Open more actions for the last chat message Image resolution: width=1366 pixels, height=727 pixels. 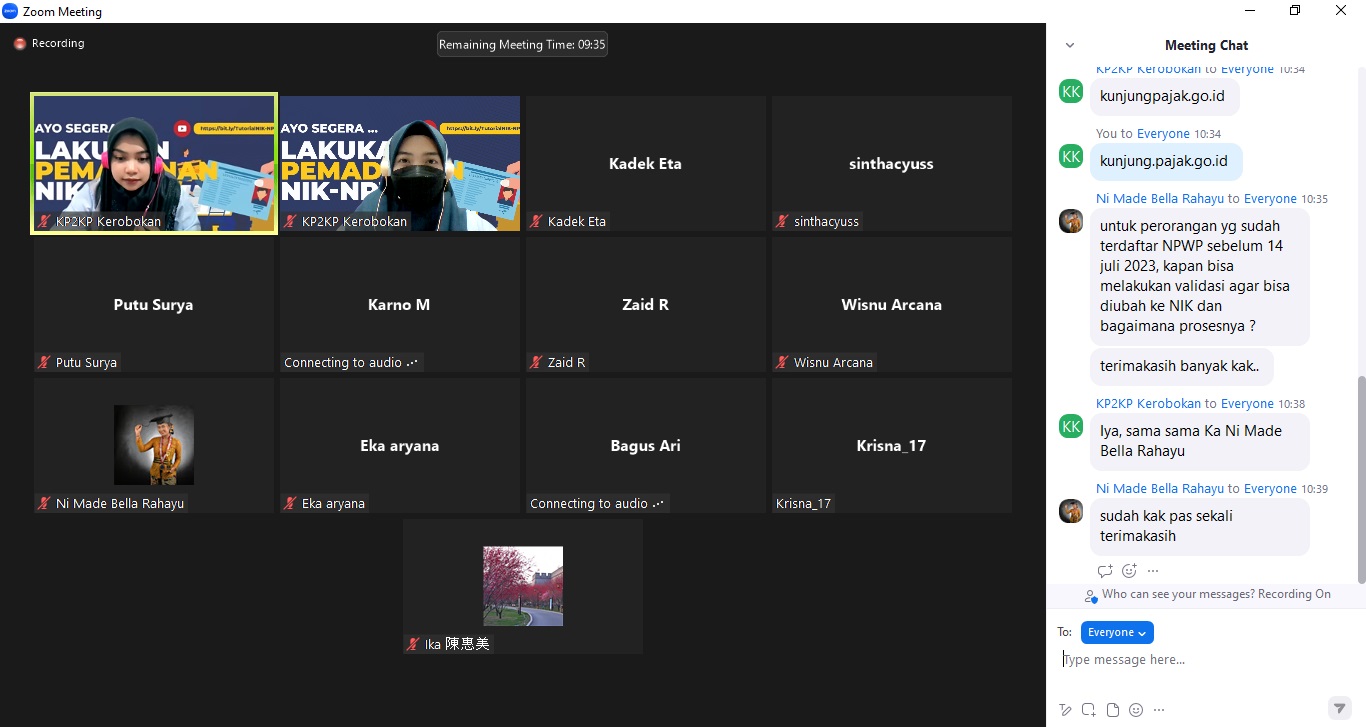(1153, 571)
